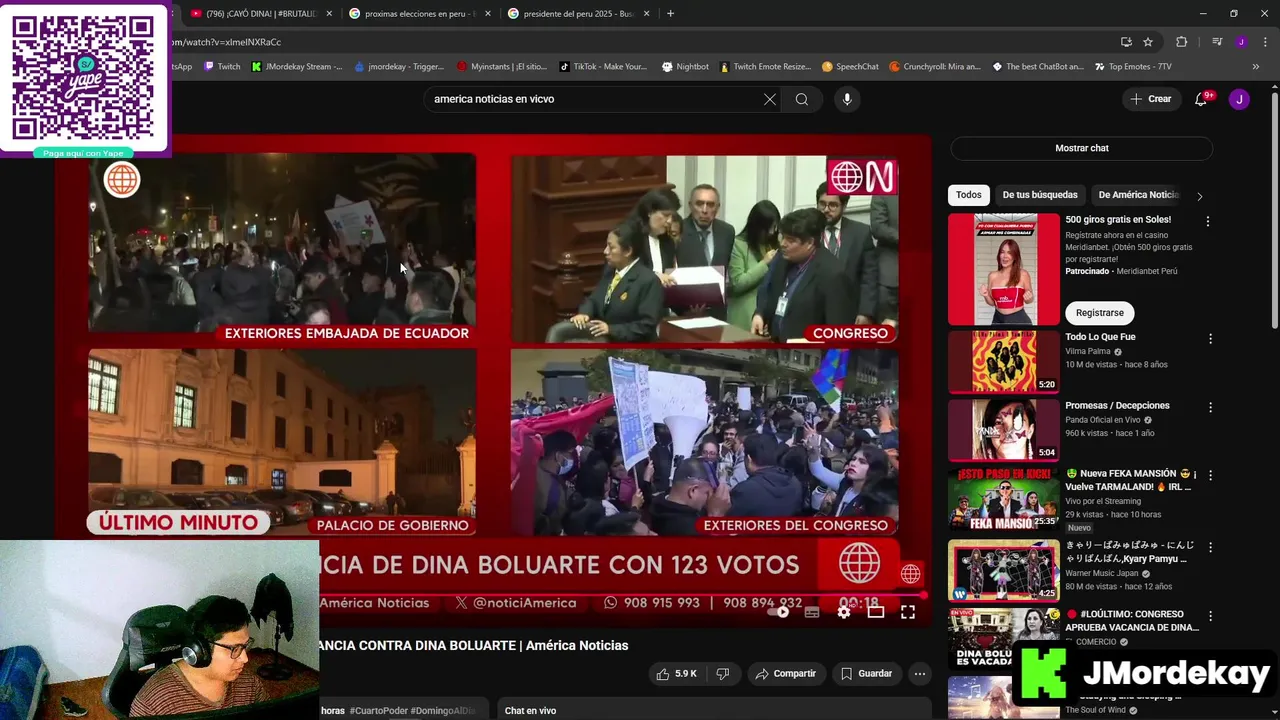The image size is (1280, 720).
Task: Open the Twitch bookmark
Action: tap(222, 67)
